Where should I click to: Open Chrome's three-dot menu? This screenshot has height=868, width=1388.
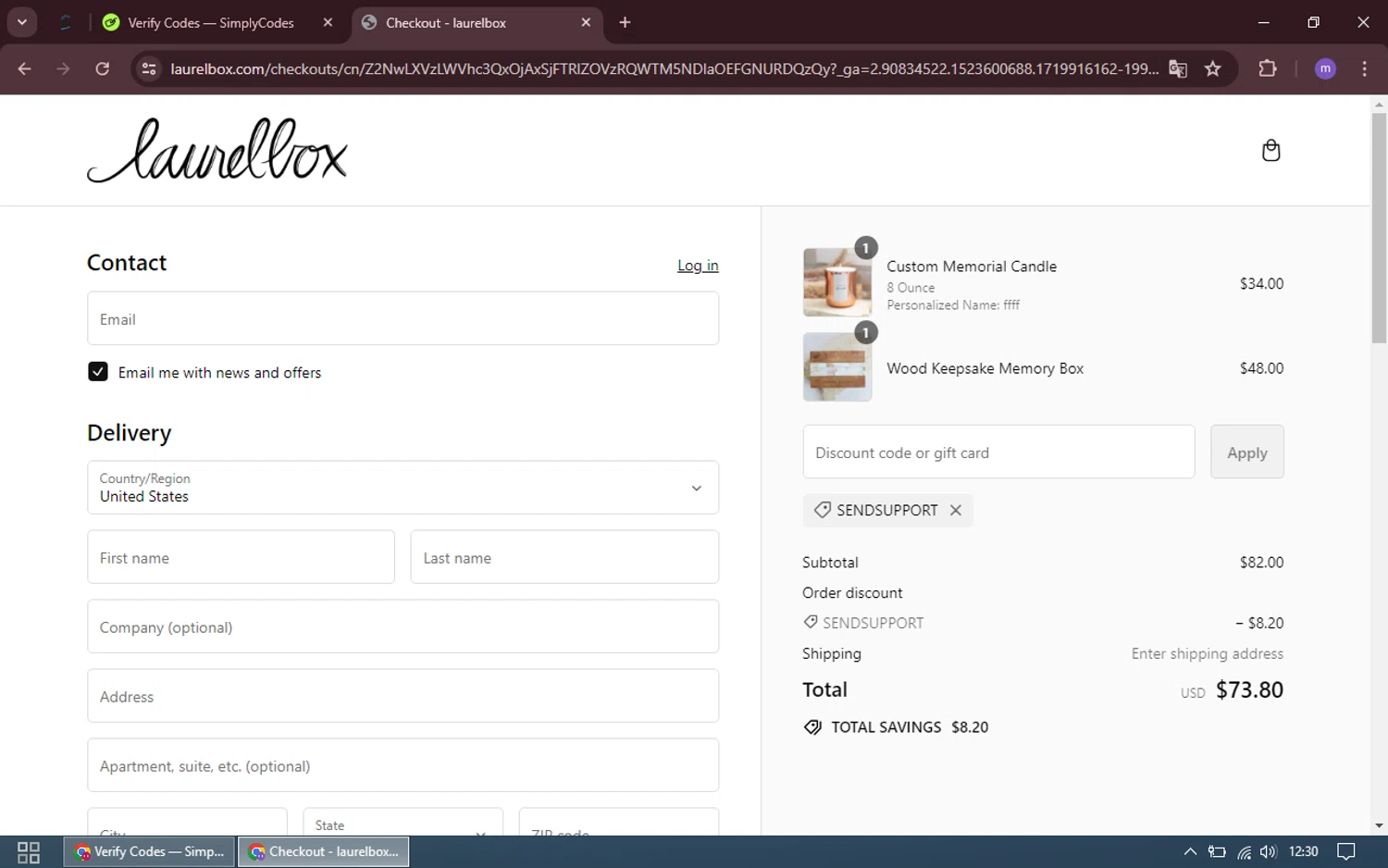1364,68
